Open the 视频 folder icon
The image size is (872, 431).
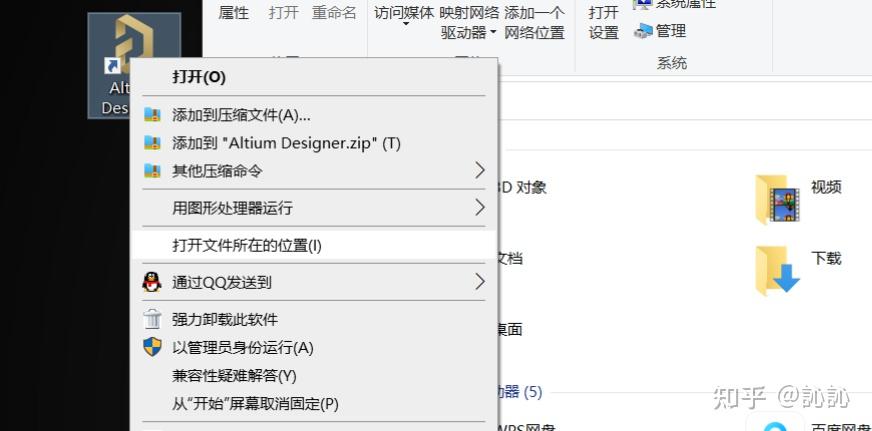pyautogui.click(x=777, y=198)
